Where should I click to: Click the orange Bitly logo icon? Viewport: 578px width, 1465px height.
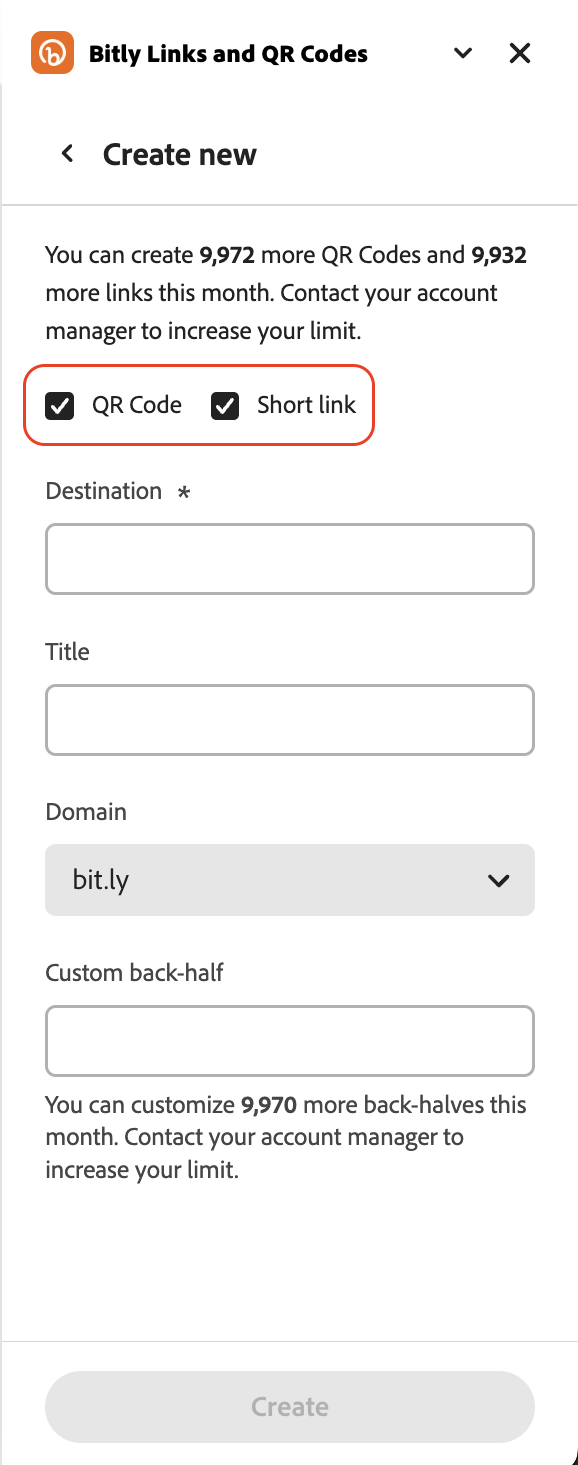[x=53, y=53]
